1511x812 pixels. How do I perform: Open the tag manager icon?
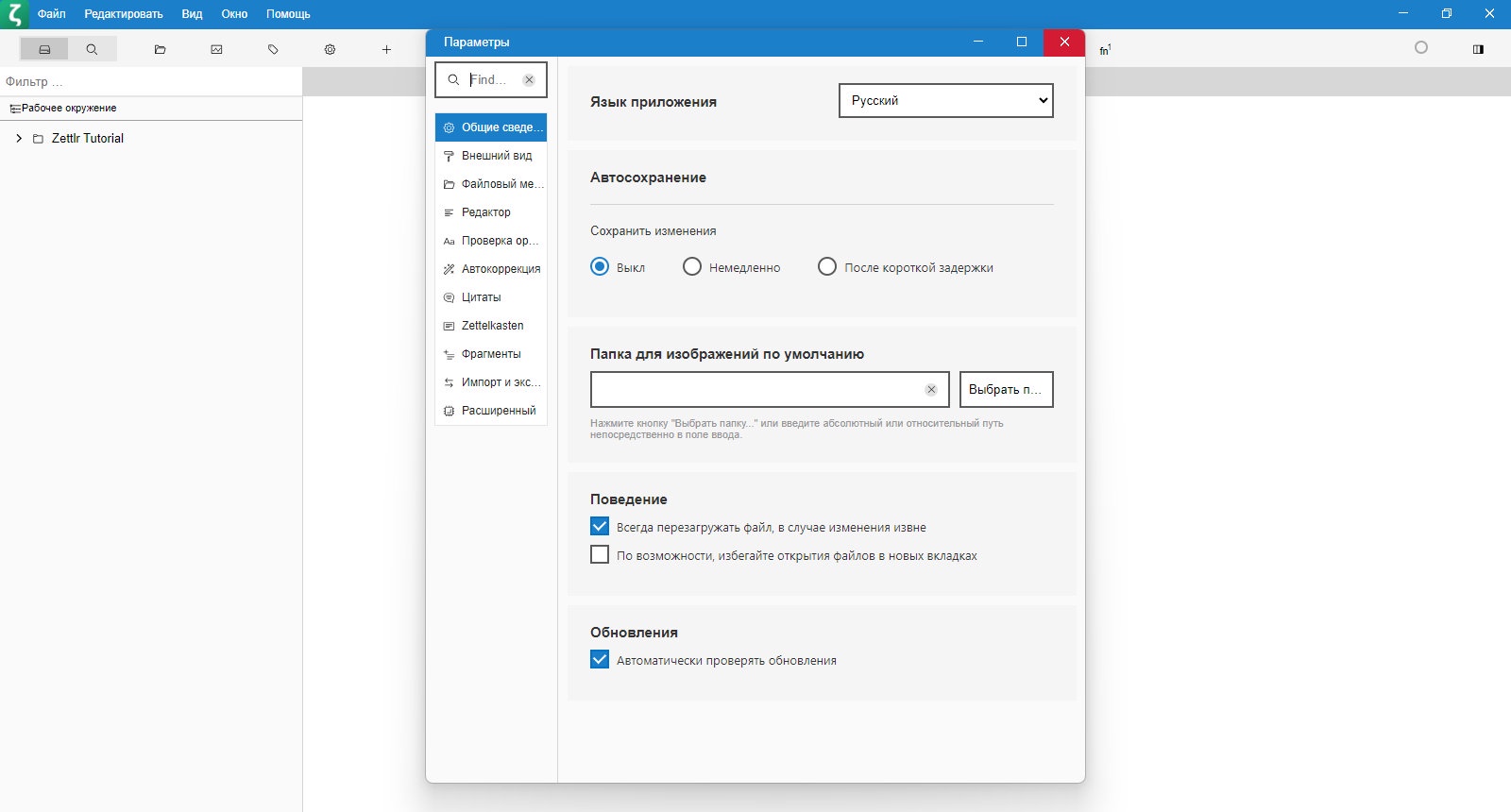pyautogui.click(x=273, y=49)
